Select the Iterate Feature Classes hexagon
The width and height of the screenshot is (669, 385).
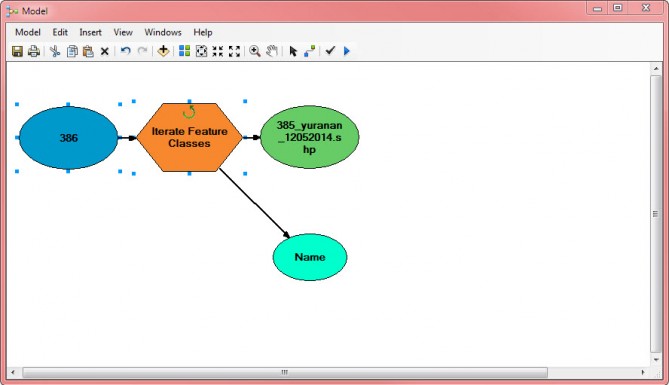[x=189, y=137]
